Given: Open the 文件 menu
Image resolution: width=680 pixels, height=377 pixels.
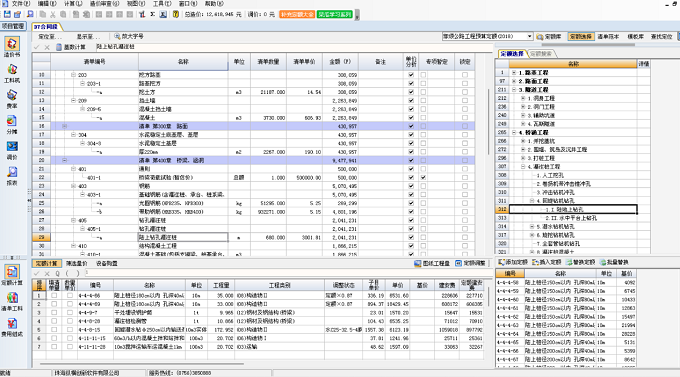Looking at the screenshot, I should [x=21, y=3].
